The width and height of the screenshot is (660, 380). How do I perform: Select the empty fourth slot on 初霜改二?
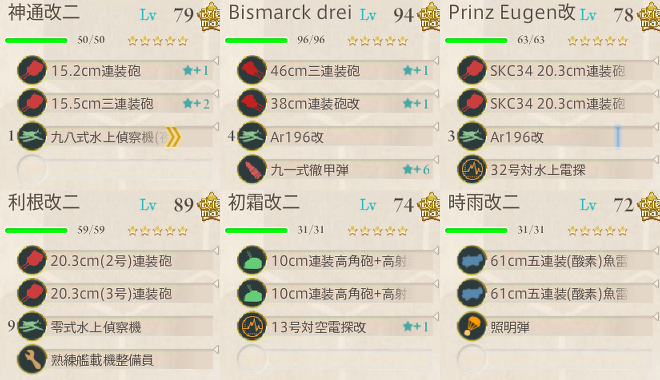pyautogui.click(x=335, y=359)
